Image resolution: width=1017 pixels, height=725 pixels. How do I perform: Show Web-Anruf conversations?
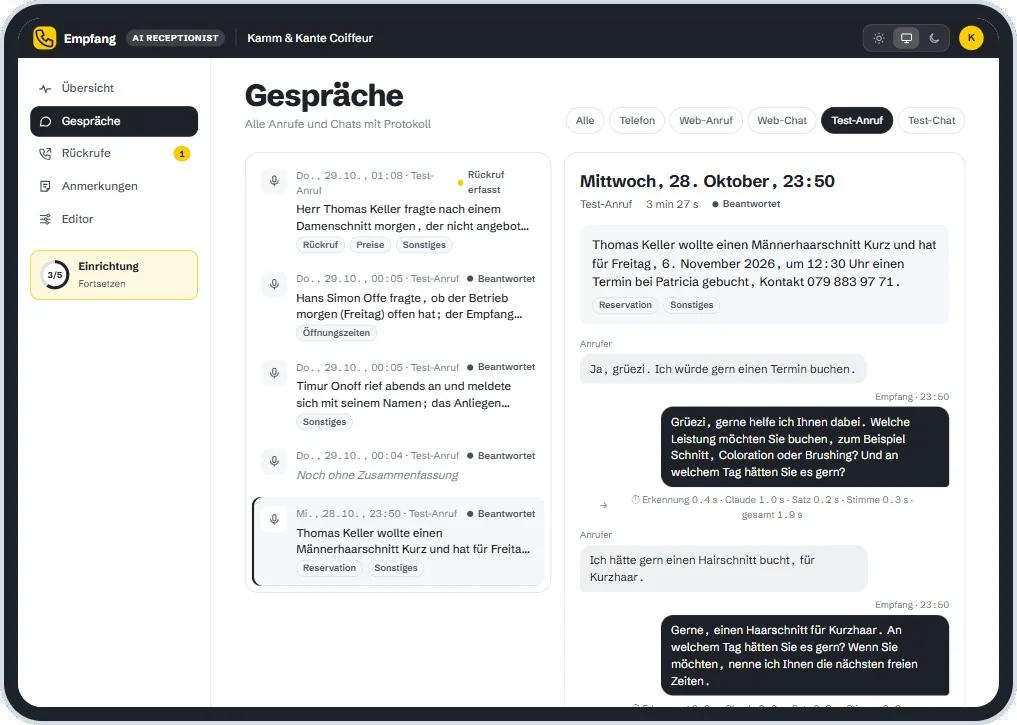[x=706, y=121]
